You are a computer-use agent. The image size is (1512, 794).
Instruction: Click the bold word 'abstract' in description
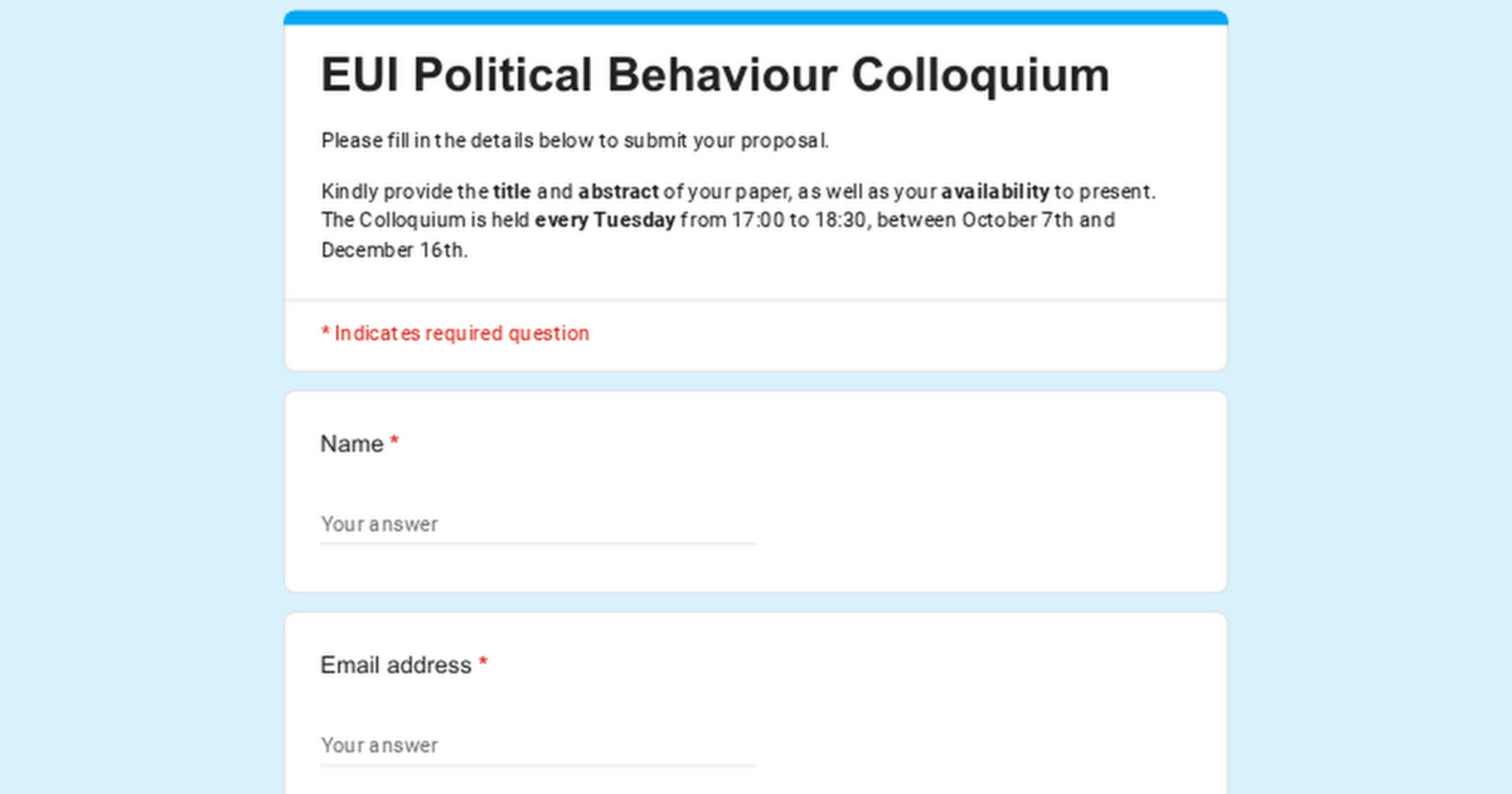click(x=618, y=191)
